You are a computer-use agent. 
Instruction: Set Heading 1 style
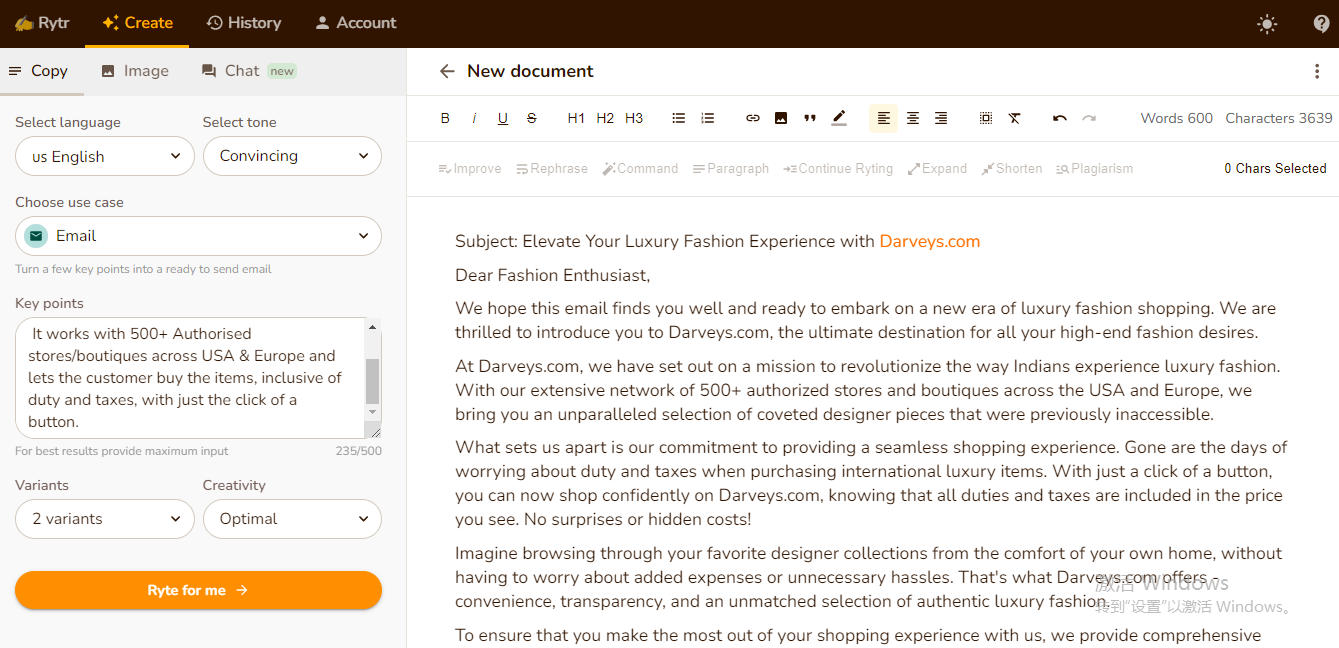[x=576, y=118]
